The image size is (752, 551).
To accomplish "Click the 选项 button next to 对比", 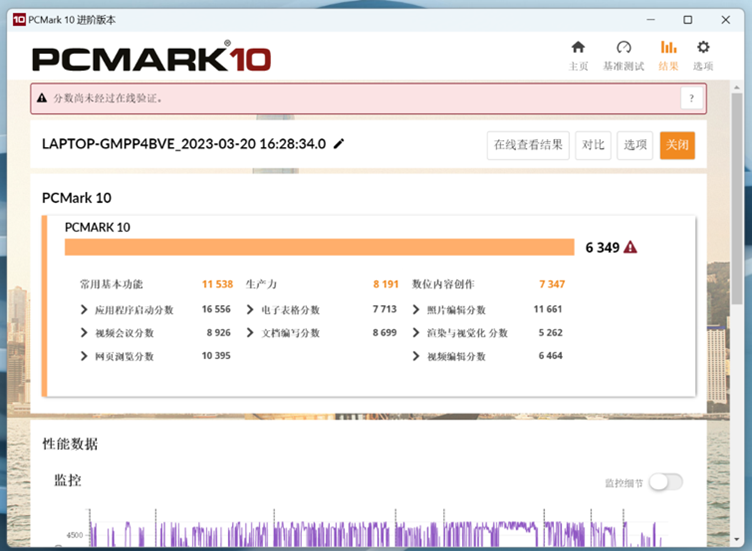I will (634, 145).
